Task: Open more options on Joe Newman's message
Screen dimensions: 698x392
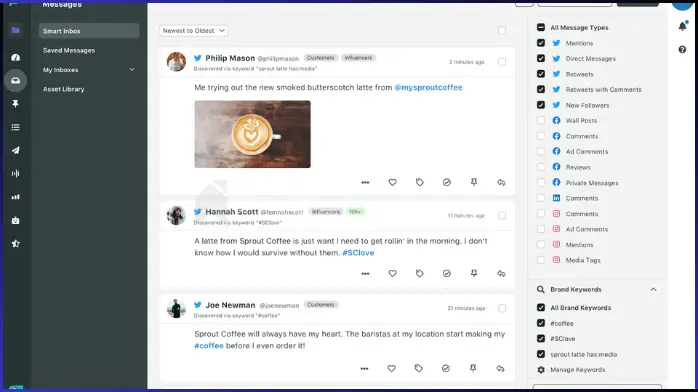Action: 364,368
